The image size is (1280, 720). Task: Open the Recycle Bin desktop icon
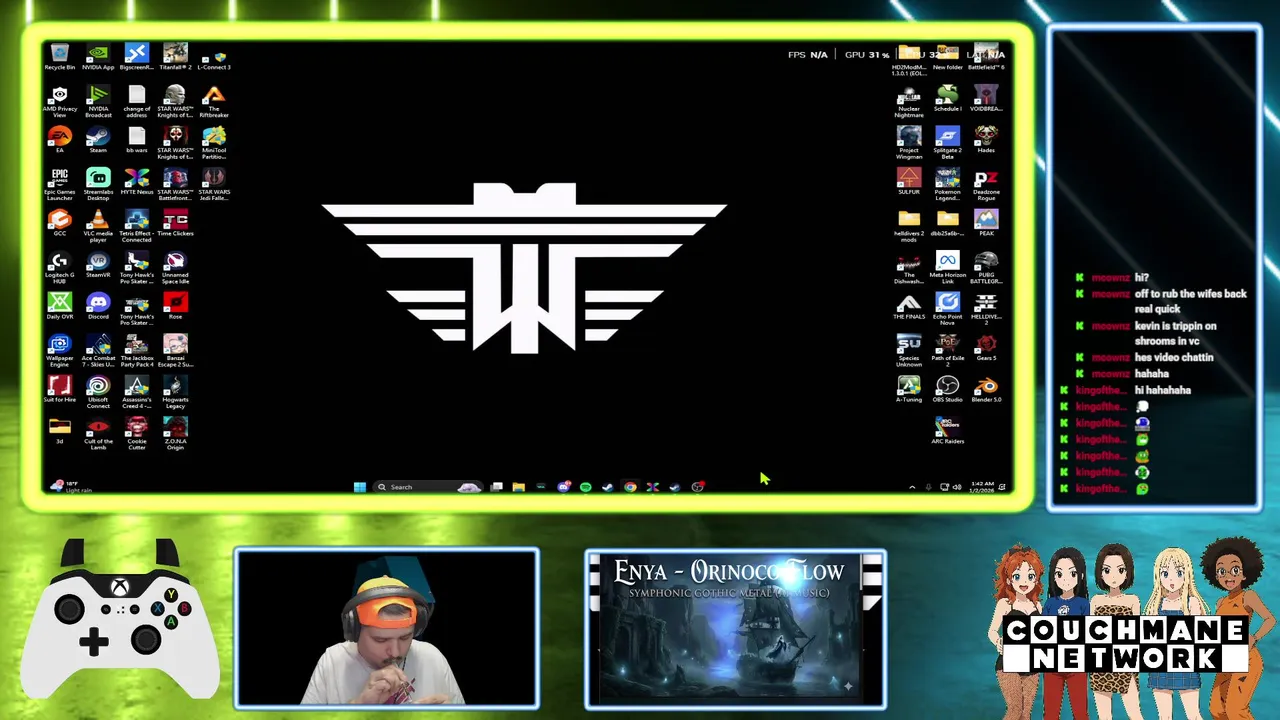point(59,56)
